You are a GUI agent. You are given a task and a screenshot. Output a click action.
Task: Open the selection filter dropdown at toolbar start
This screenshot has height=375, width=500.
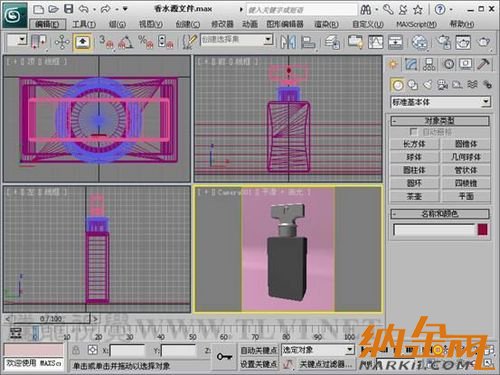pos(17,40)
